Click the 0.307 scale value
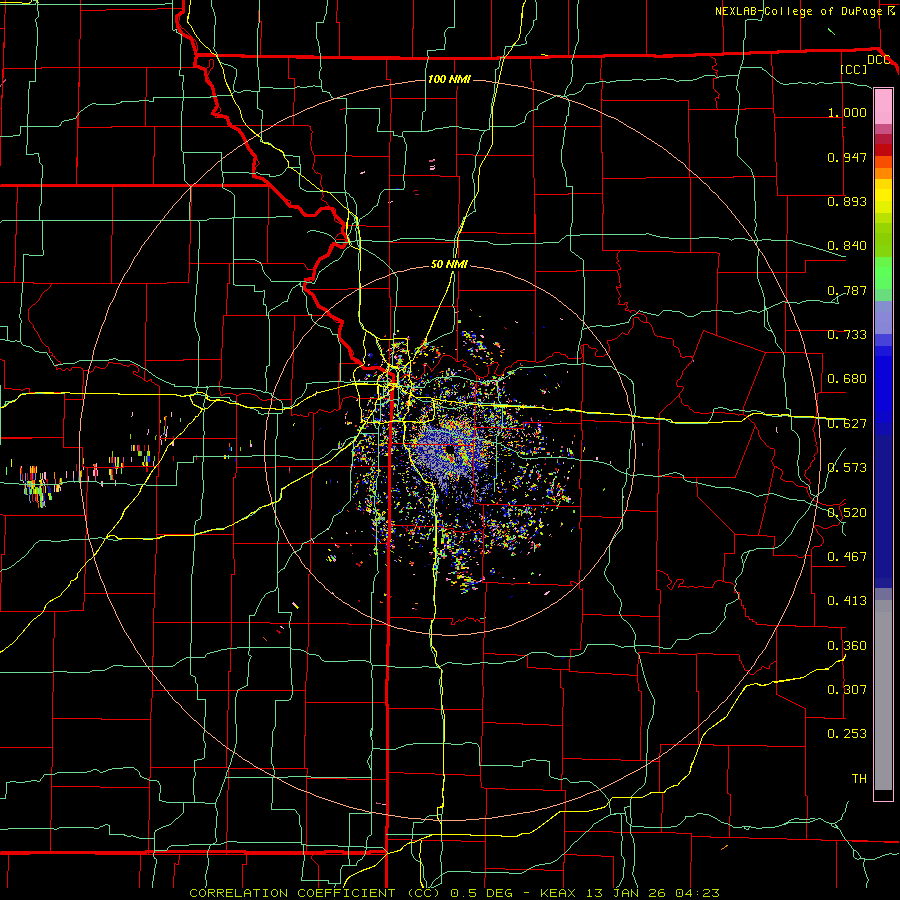This screenshot has height=900, width=900. tap(847, 690)
